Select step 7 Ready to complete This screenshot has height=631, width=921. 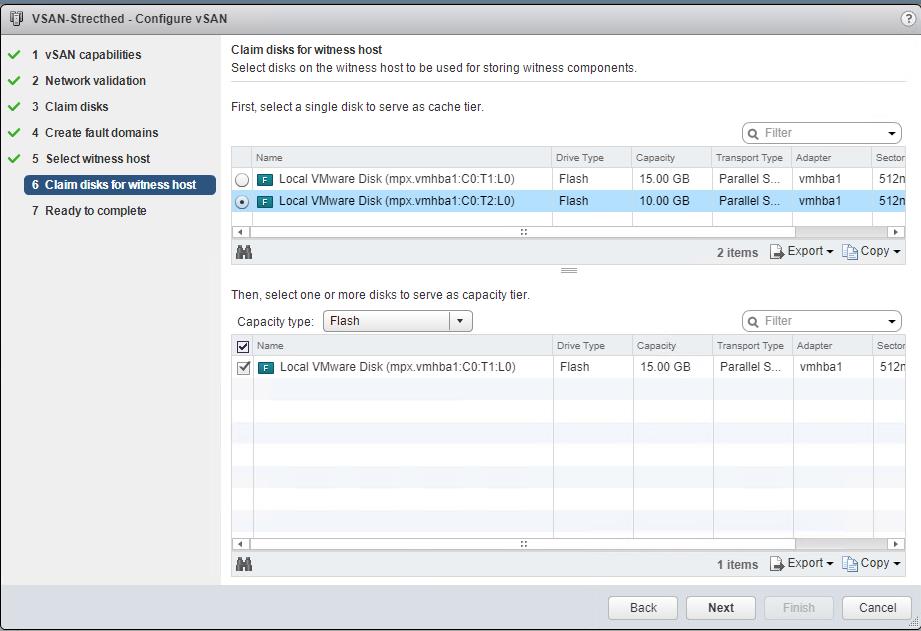(x=89, y=210)
